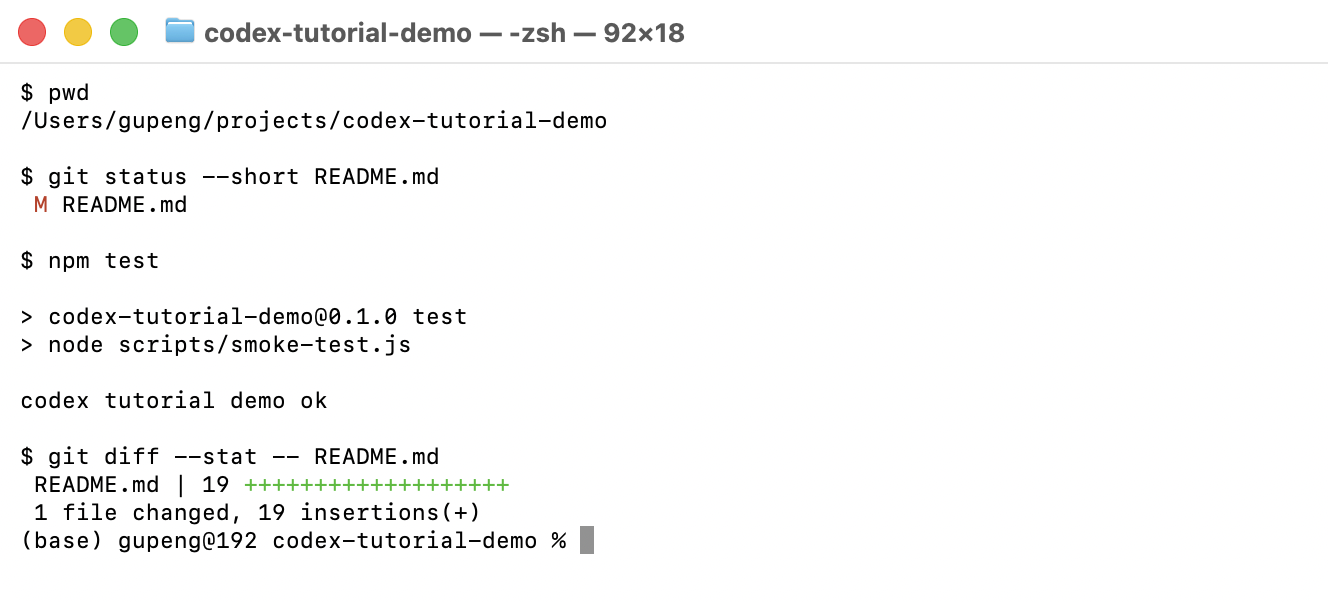Click the blue folder proxy icon in title bar

pyautogui.click(x=180, y=31)
